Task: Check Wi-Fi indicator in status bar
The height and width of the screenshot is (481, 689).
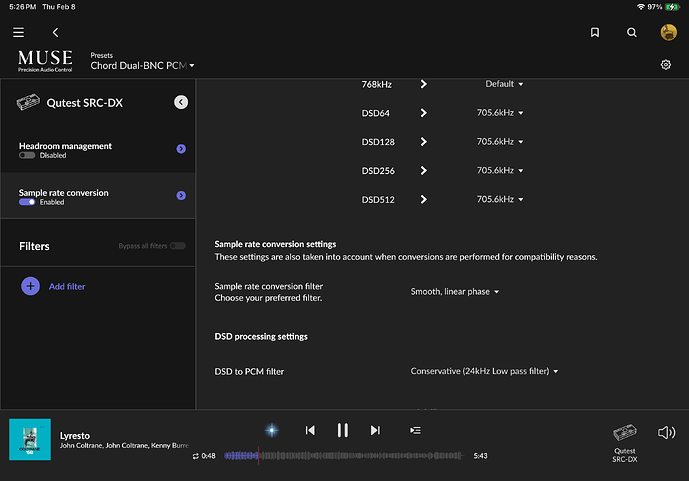Action: 641,7
